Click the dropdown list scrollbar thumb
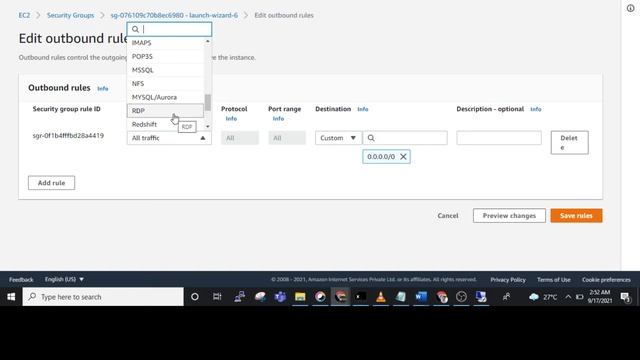The image size is (640, 360). click(208, 102)
